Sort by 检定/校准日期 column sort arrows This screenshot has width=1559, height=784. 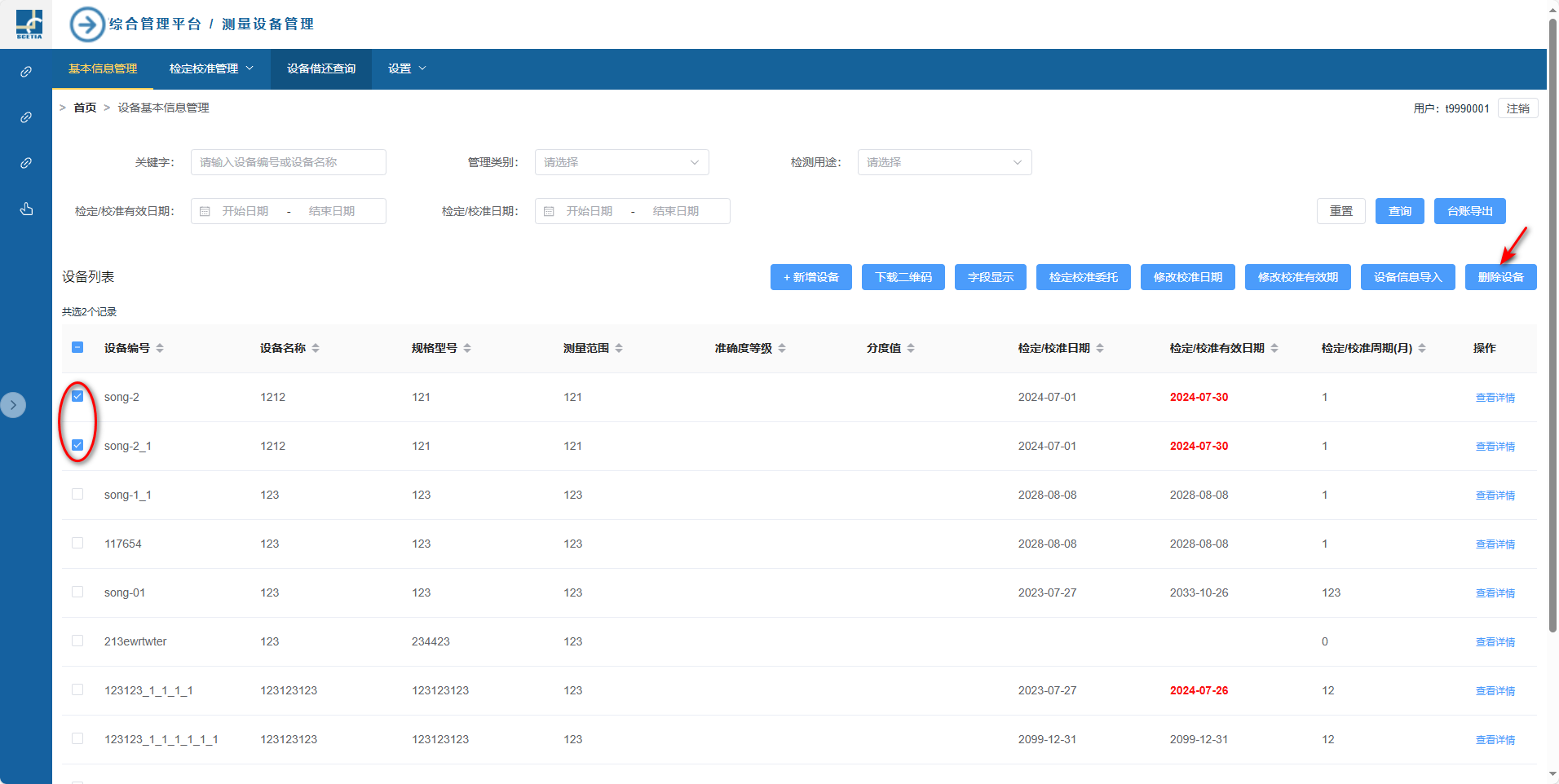click(x=1100, y=348)
